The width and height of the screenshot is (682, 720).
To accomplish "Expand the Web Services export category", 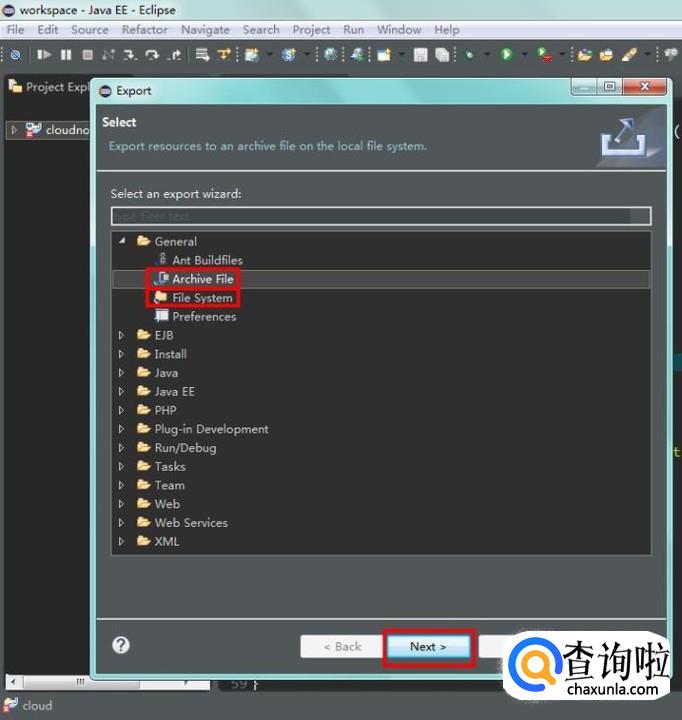I will [x=121, y=523].
